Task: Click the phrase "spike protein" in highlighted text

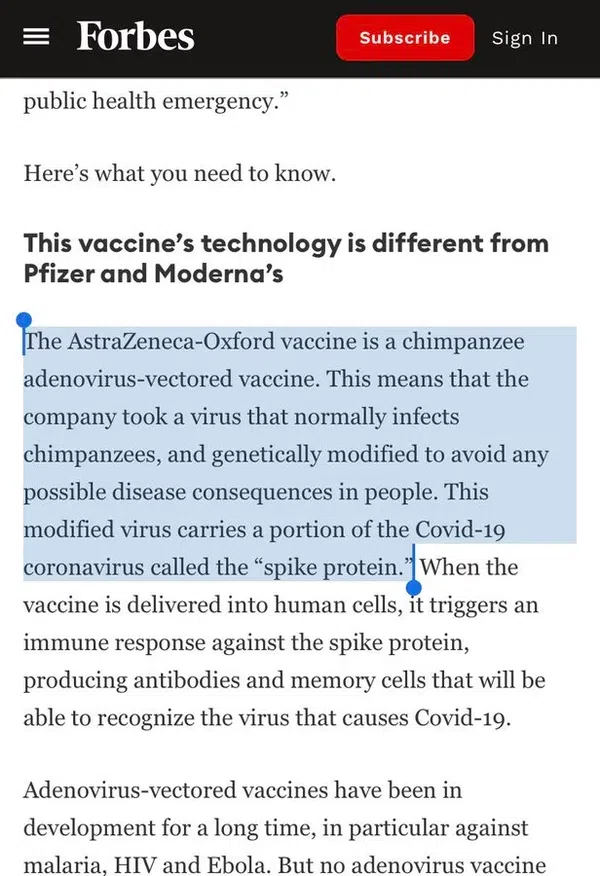Action: tap(330, 567)
